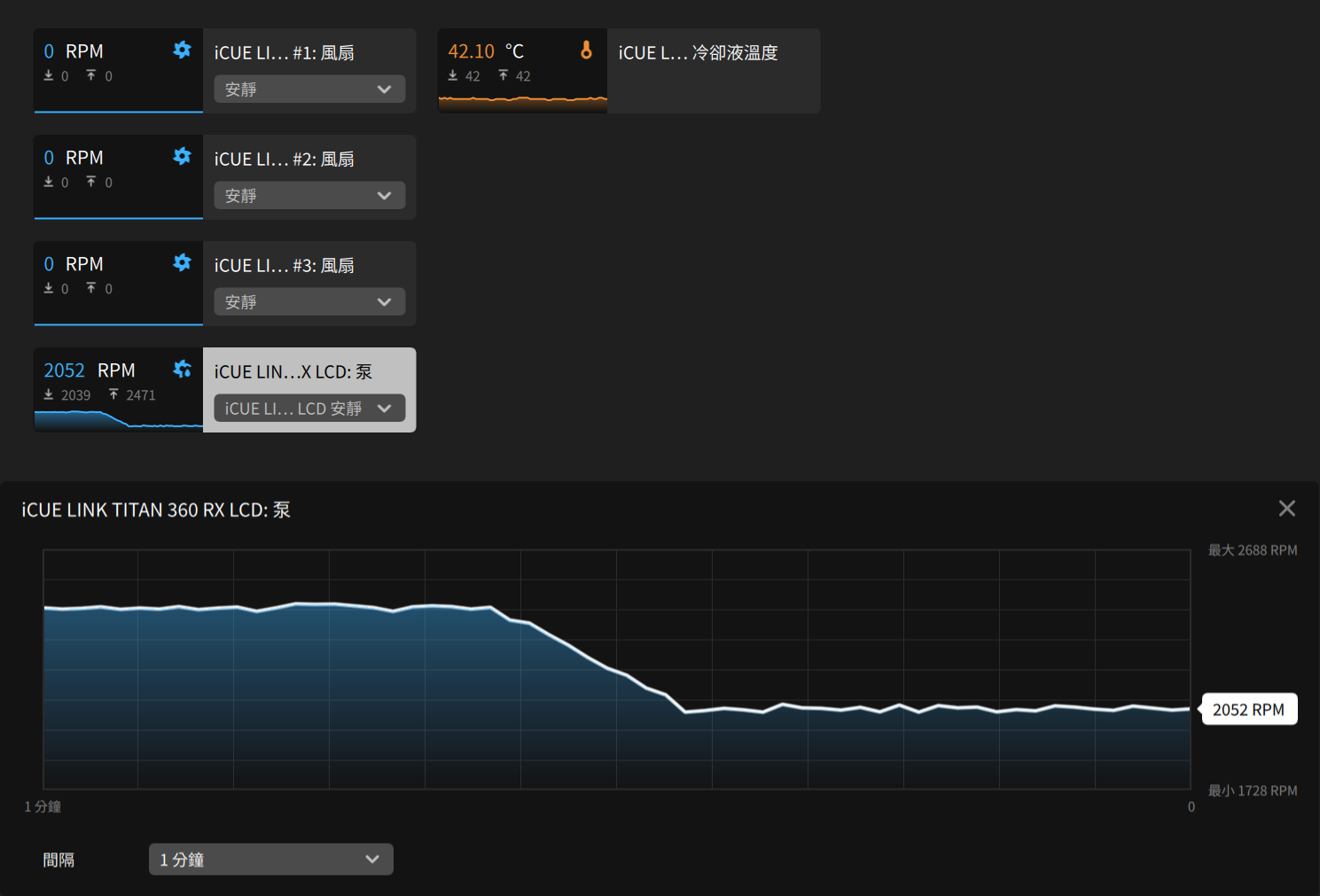Click the fan #3 gear icon
Viewport: 1320px width, 896px height.
pyautogui.click(x=182, y=263)
